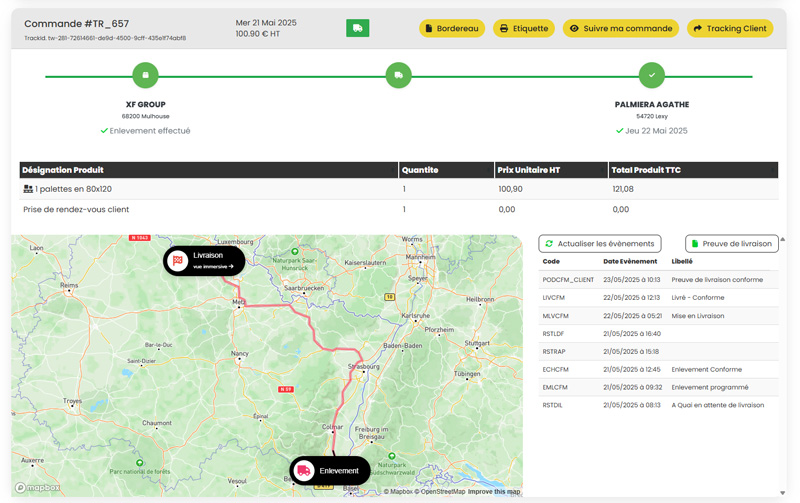Select the LIVCFM event row

tap(659, 297)
